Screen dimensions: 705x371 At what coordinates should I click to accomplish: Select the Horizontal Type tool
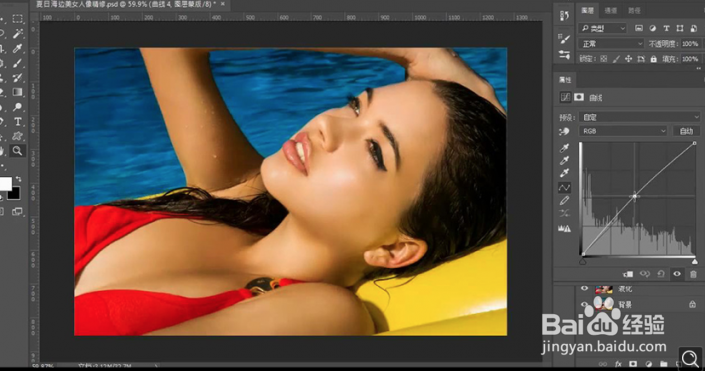[18, 121]
